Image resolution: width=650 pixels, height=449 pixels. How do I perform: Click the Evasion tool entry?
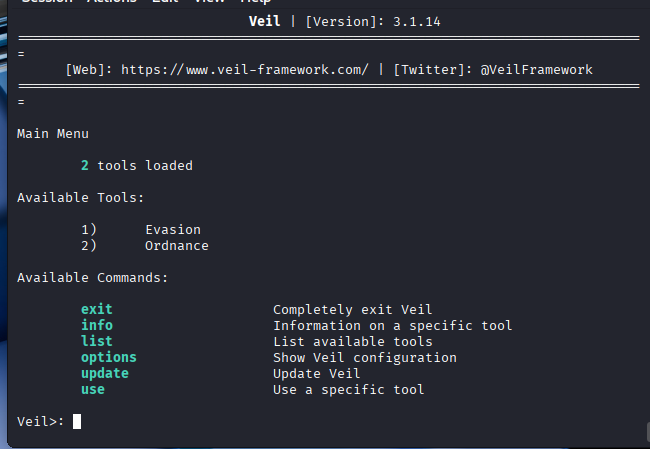[173, 230]
